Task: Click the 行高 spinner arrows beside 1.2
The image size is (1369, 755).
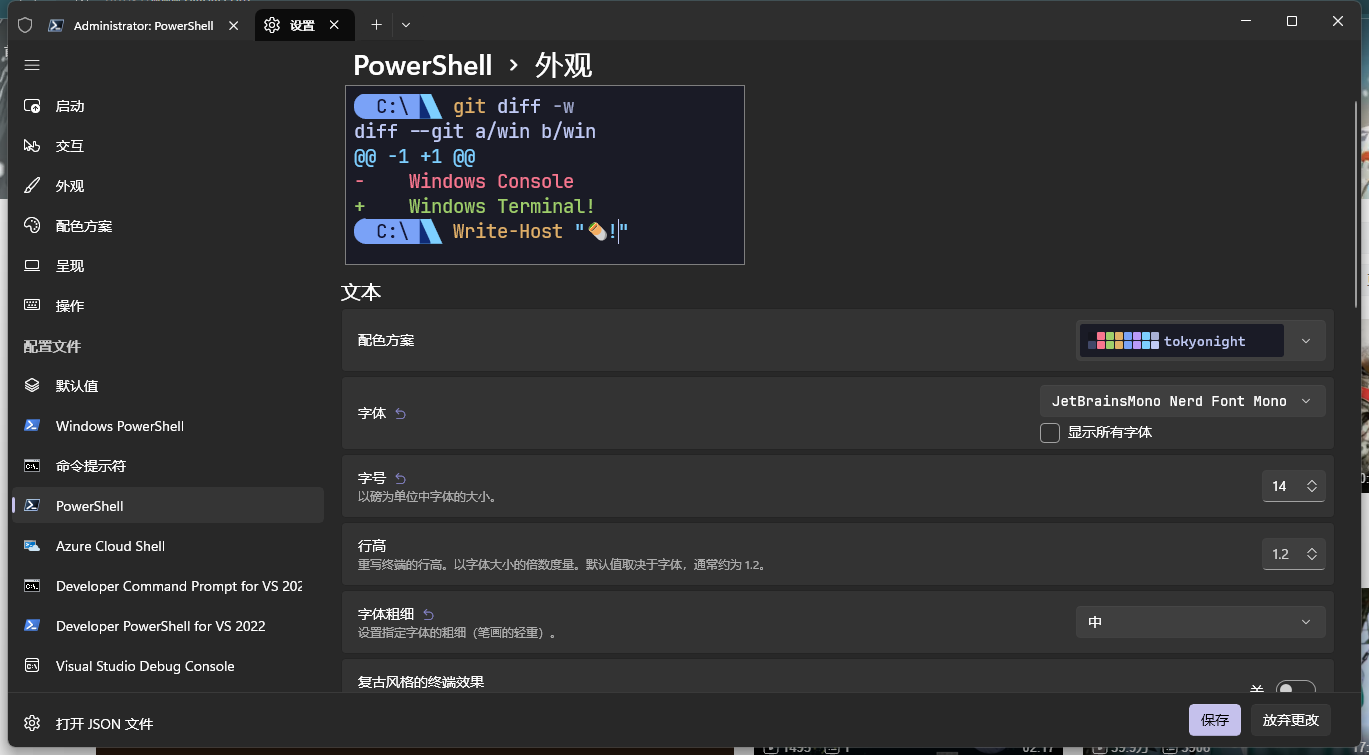Action: point(1311,554)
